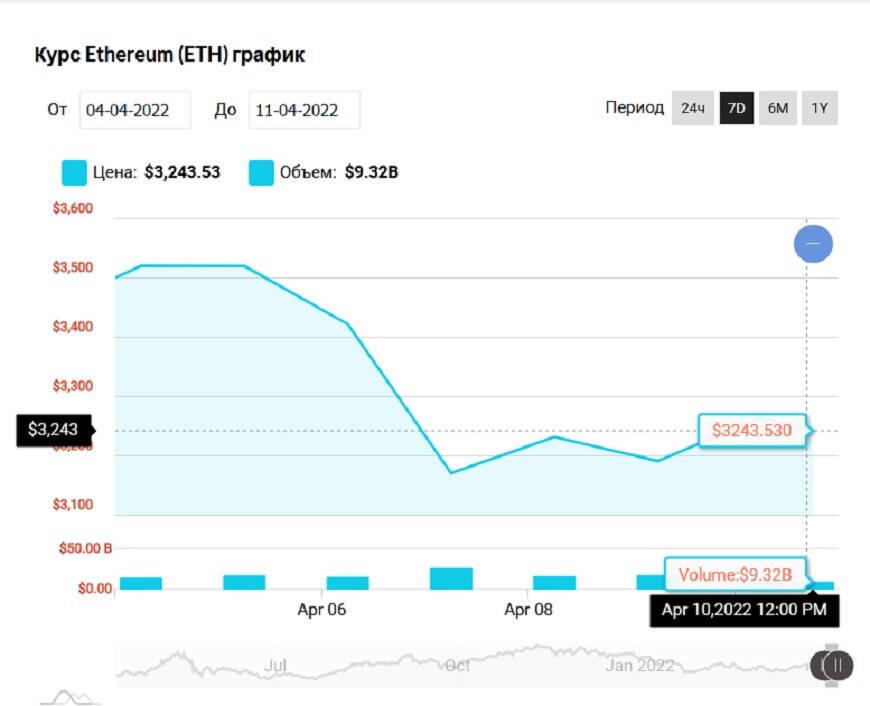Screen dimensions: 870x706
Task: Toggle the Объем series legend swatch
Action: click(261, 172)
